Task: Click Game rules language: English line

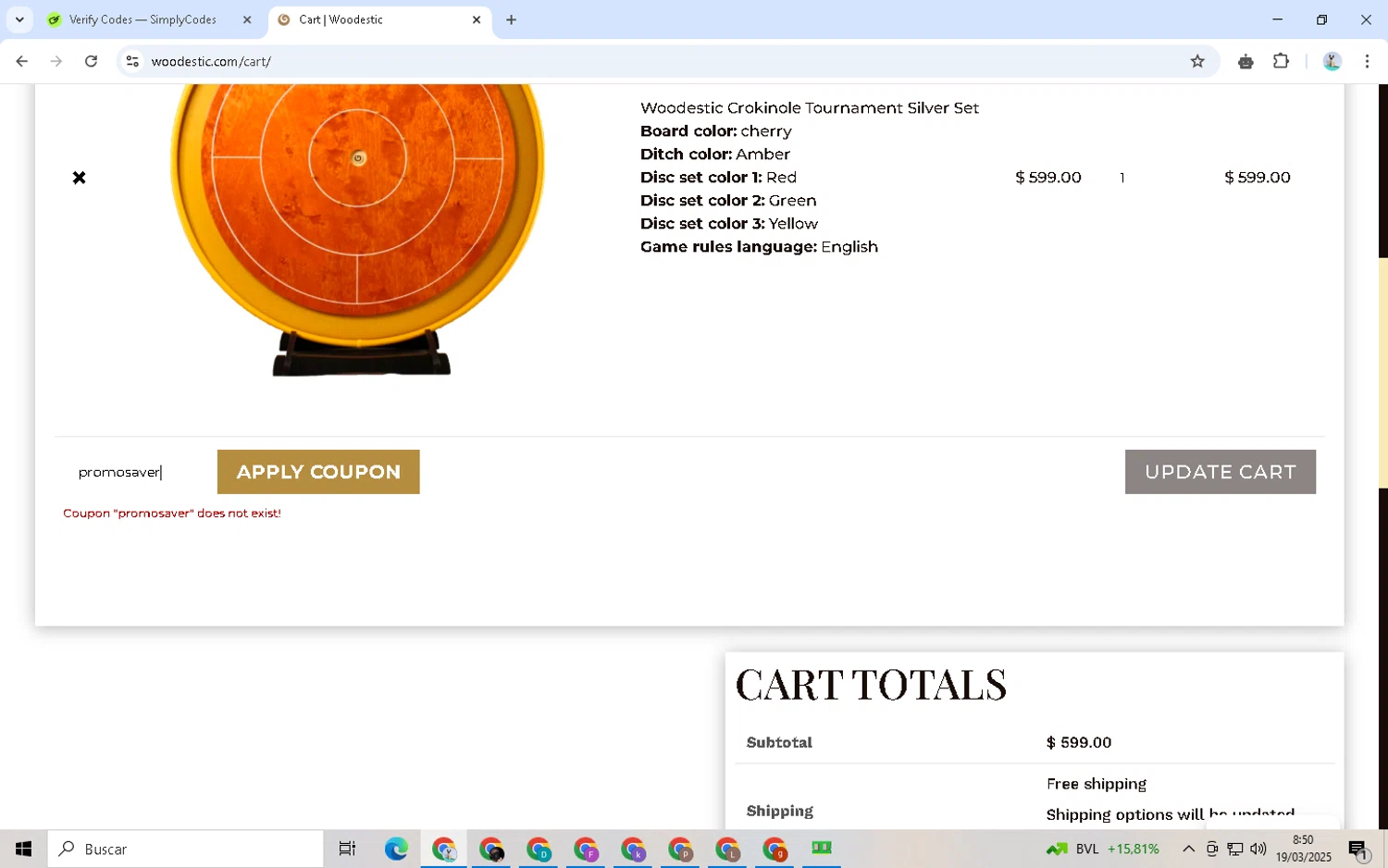Action: pyautogui.click(x=759, y=247)
